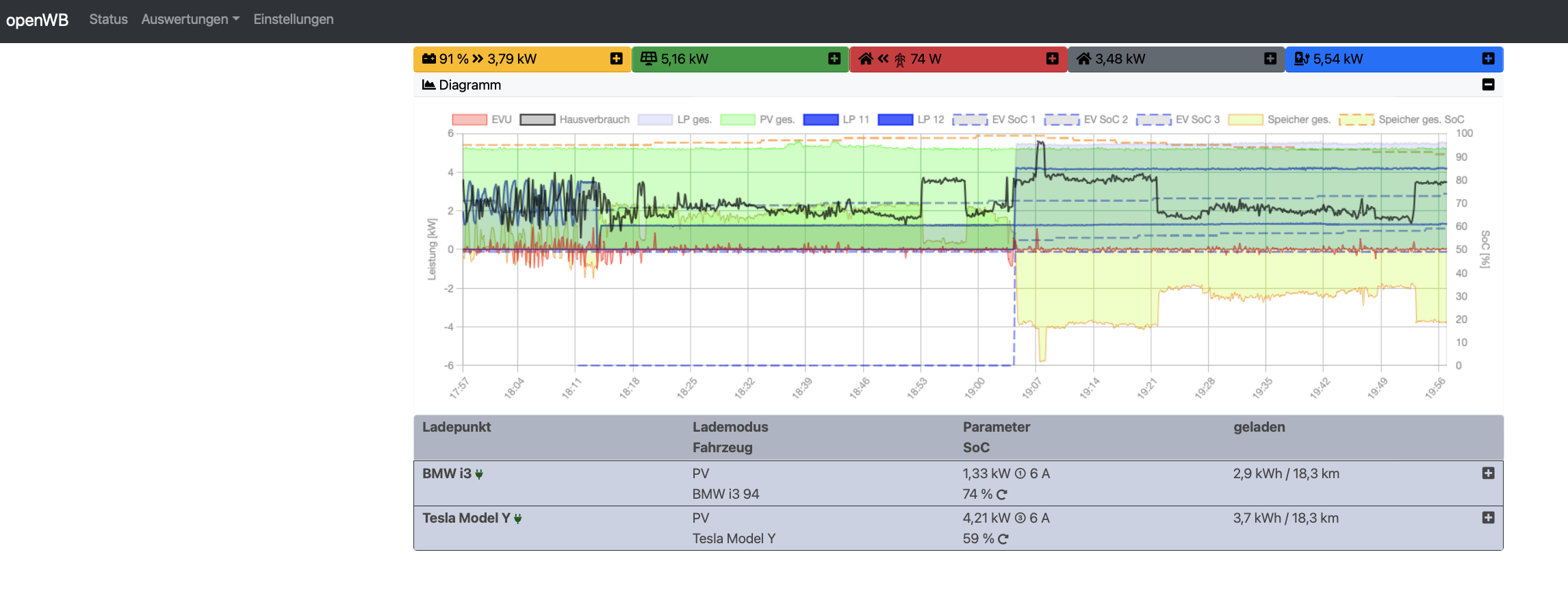Image resolution: width=1568 pixels, height=613 pixels.
Task: Refresh the Tesla Model Y SoC value
Action: pyautogui.click(x=1003, y=539)
